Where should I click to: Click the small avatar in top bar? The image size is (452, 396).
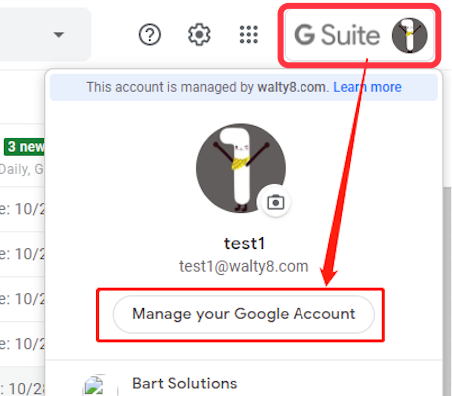[409, 35]
